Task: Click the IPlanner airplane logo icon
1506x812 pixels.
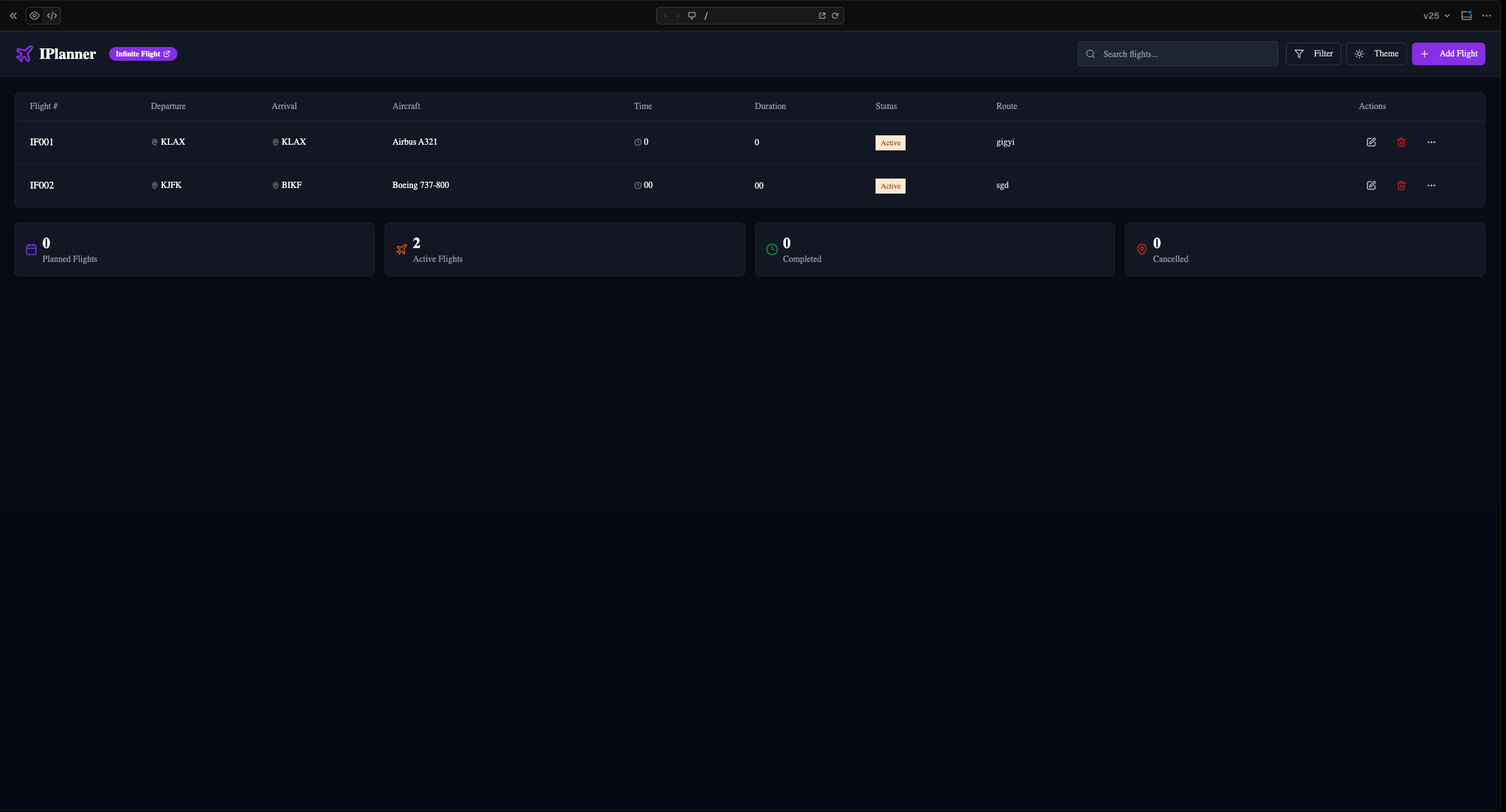Action: (x=24, y=54)
